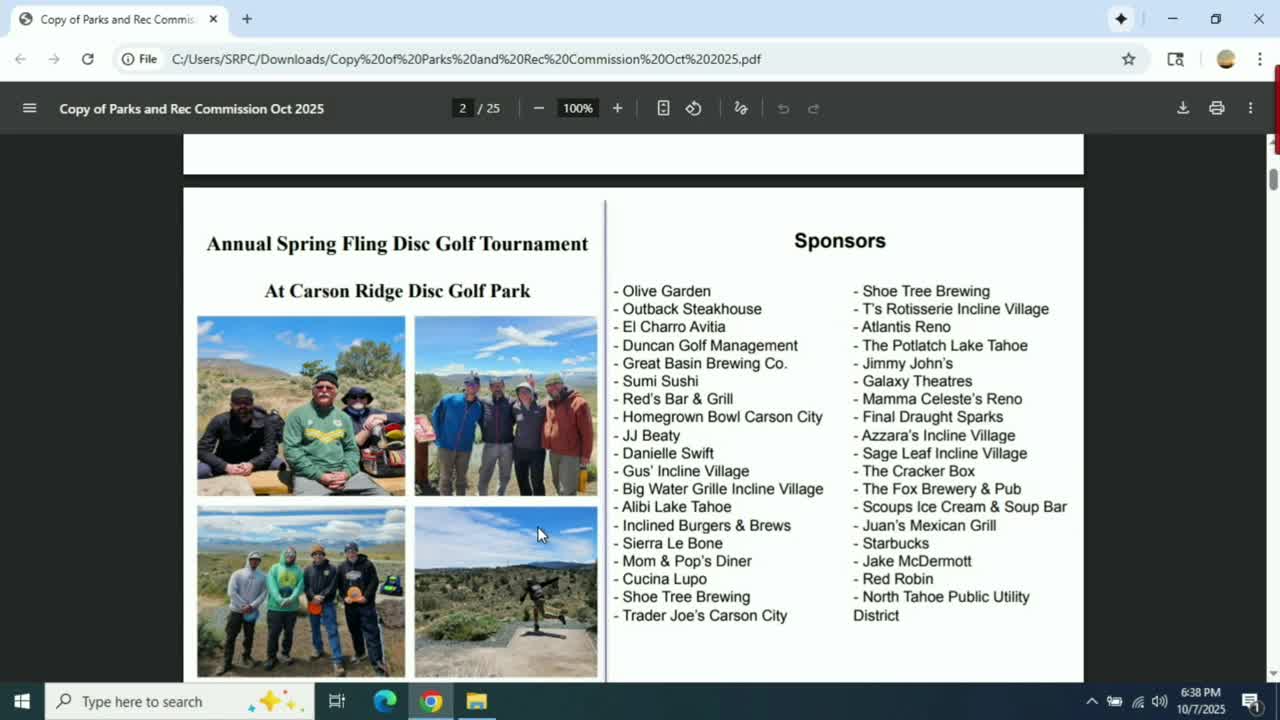The height and width of the screenshot is (720, 1280).
Task: Click the photo of four standing golfers
Action: coord(506,406)
